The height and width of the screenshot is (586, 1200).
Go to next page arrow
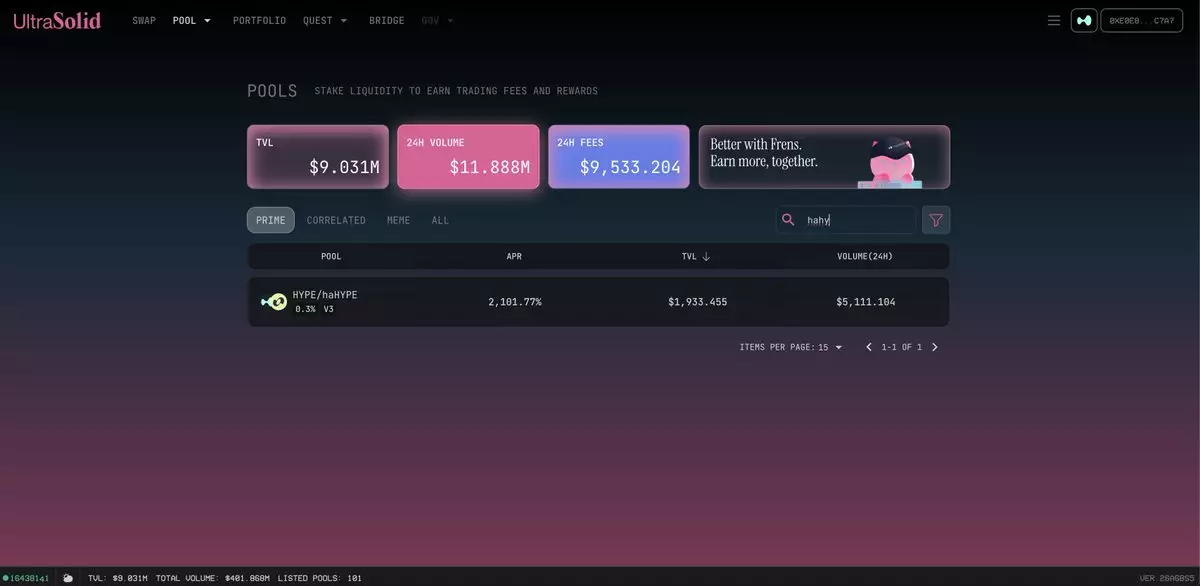935,347
